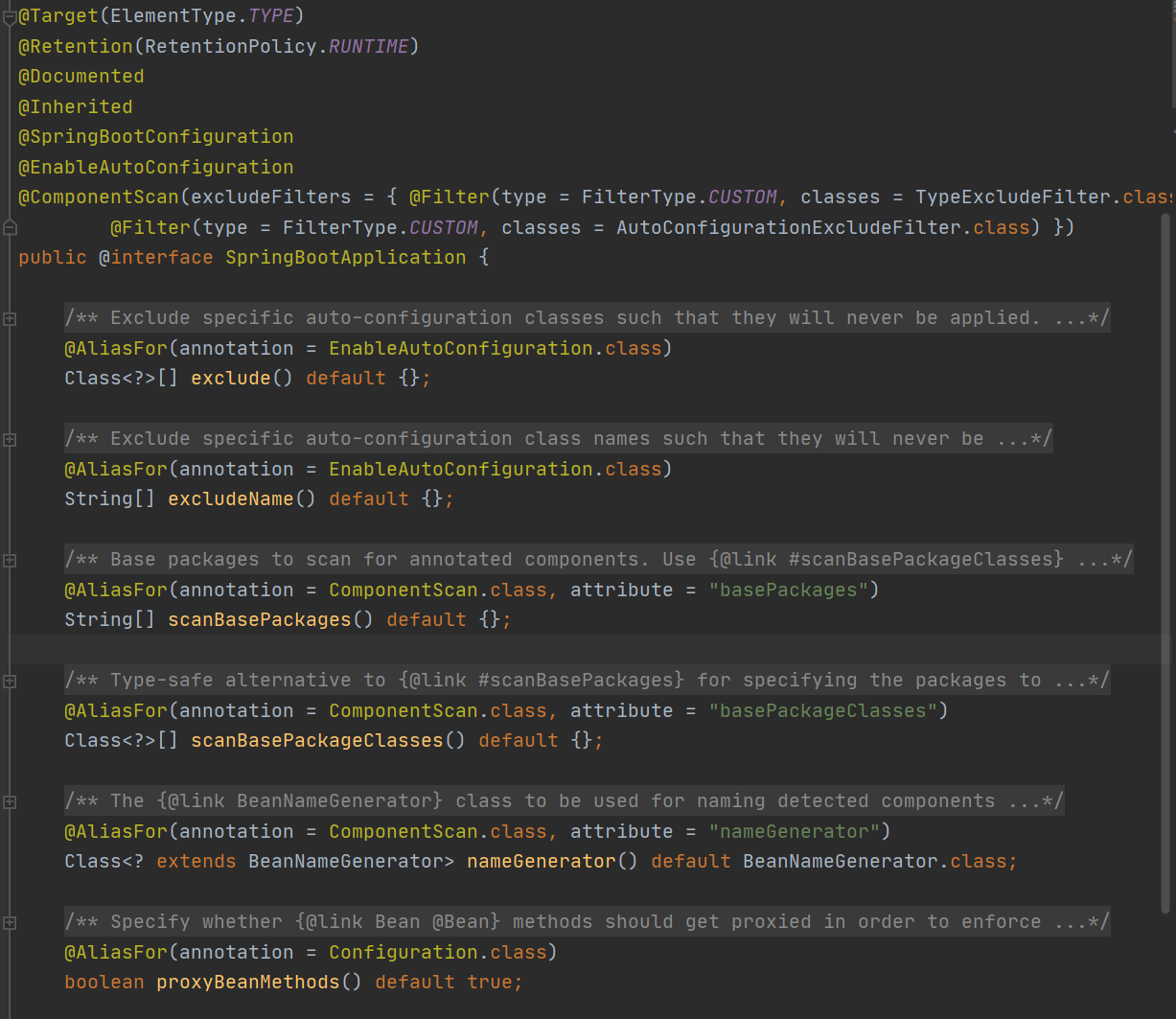Click the proxyBeanMethods() method name
1176x1019 pixels.
[x=248, y=982]
